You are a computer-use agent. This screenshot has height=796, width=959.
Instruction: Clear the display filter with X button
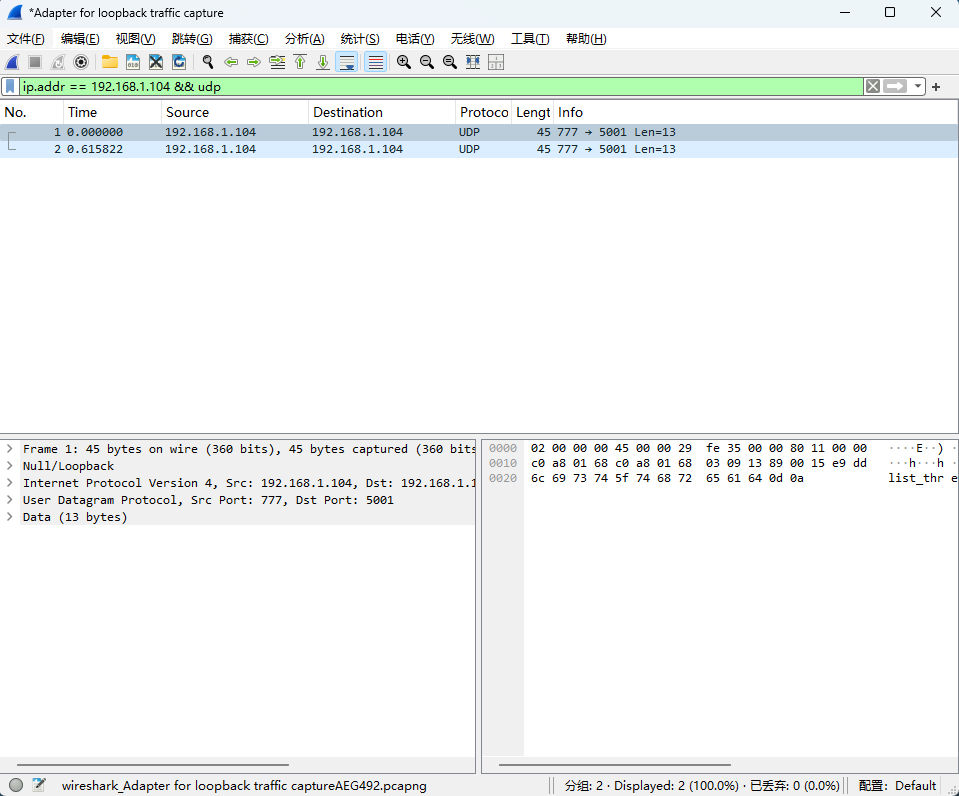pyautogui.click(x=873, y=86)
